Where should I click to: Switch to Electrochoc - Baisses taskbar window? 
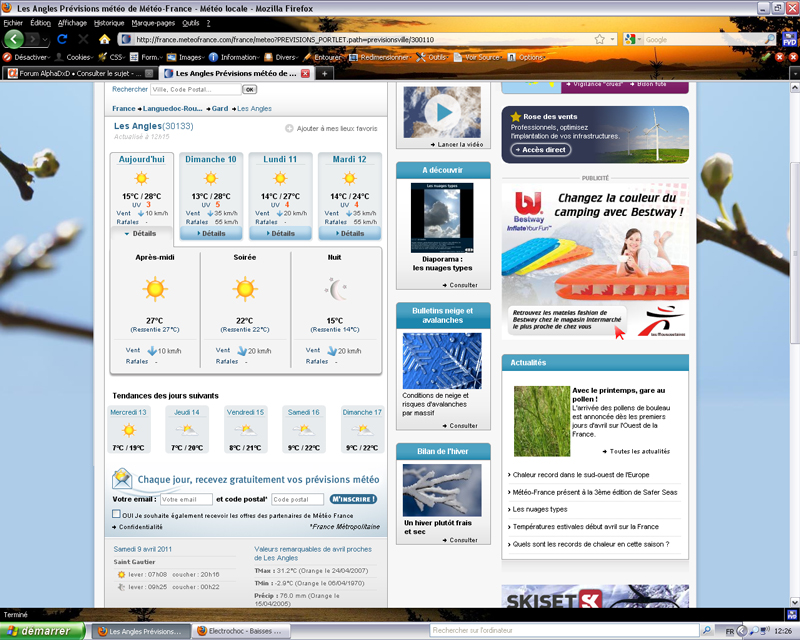[x=240, y=631]
